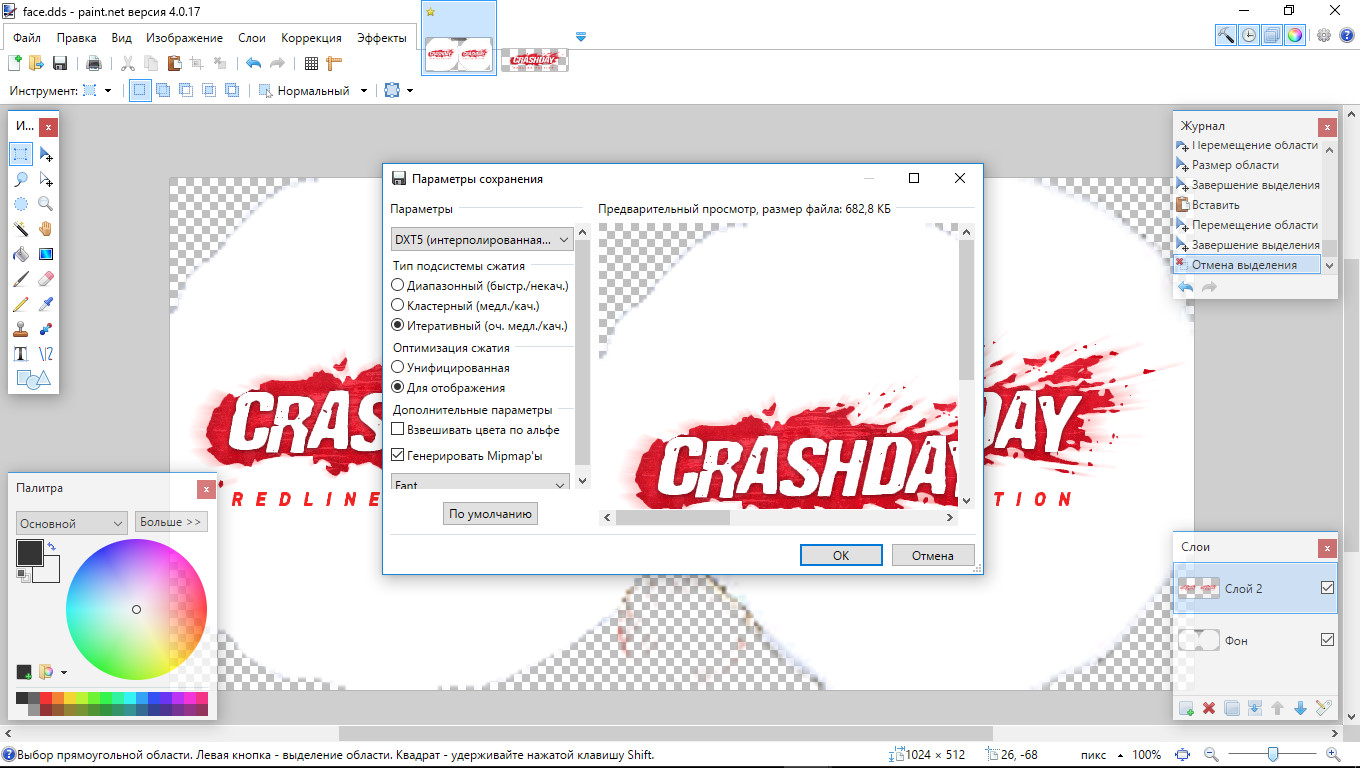Screen dimensions: 1360x768
Task: Open the palette menu dropdown arrow
Action: [x=64, y=673]
